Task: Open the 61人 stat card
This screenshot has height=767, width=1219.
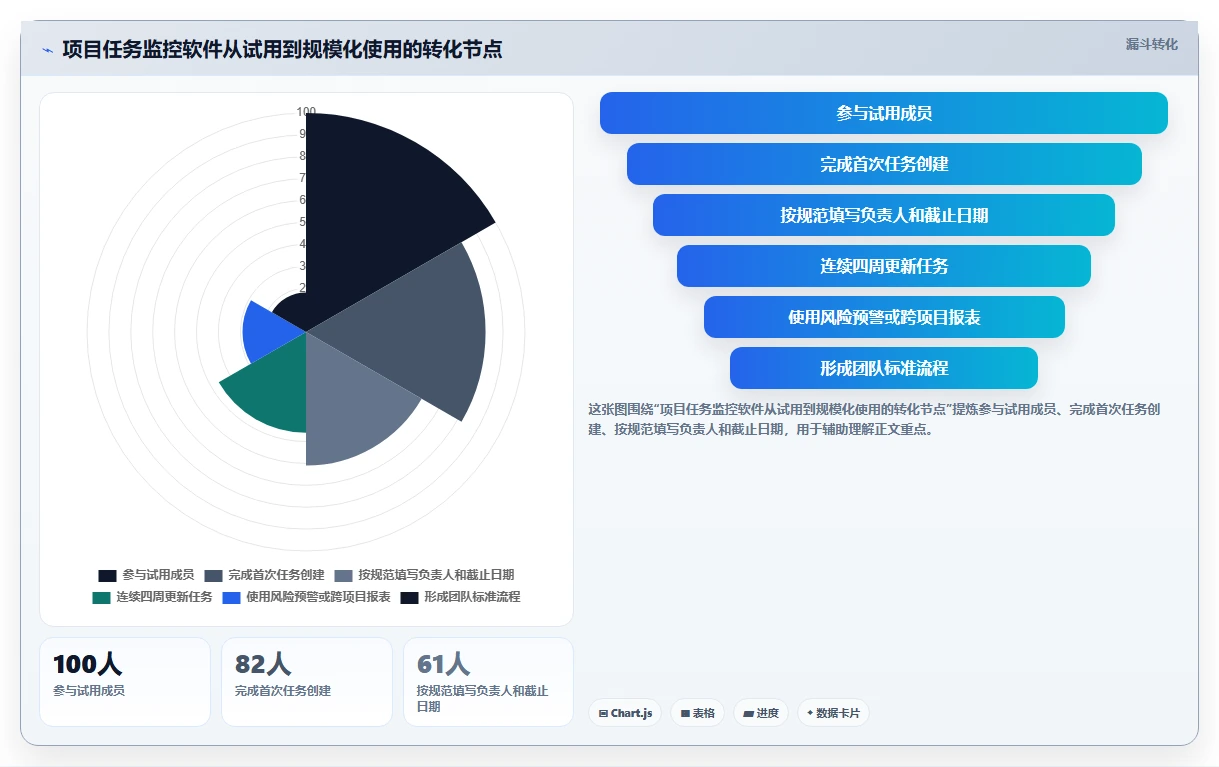Action: tap(488, 682)
